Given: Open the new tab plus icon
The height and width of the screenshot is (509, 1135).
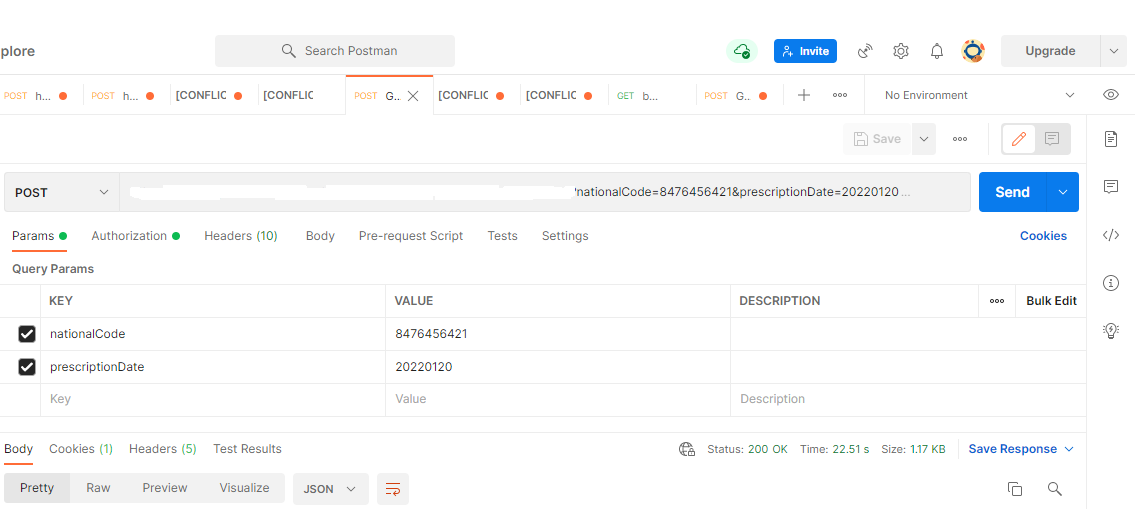Looking at the screenshot, I should click(x=803, y=95).
